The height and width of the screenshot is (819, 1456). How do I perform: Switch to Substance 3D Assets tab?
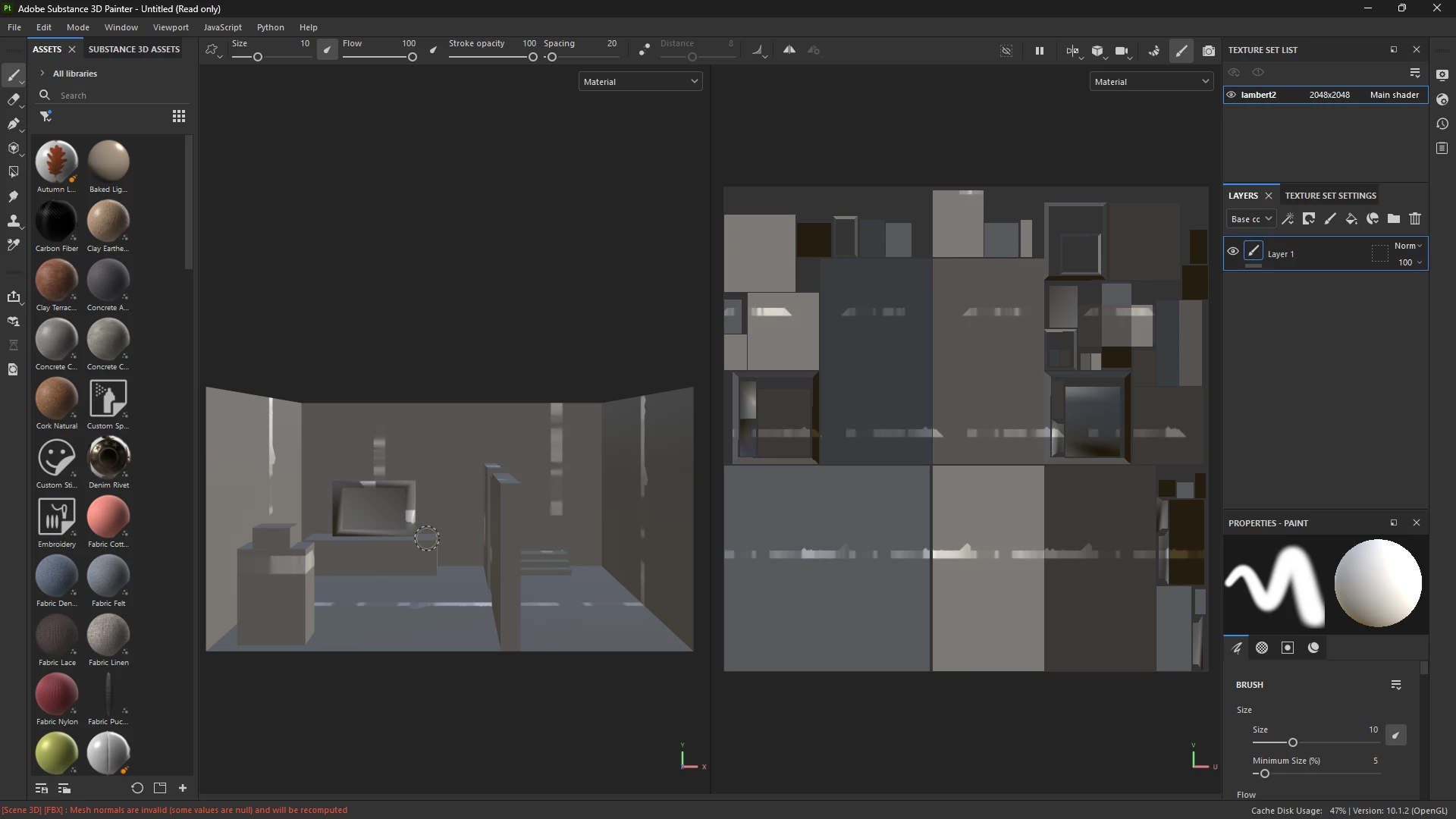tap(134, 49)
